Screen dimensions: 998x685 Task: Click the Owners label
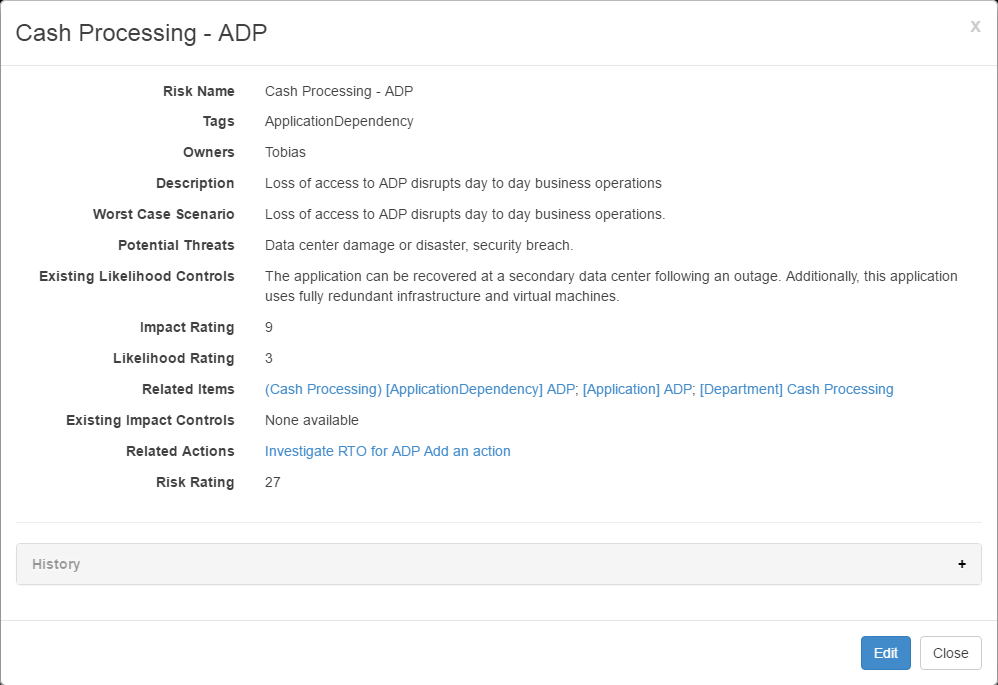point(209,152)
